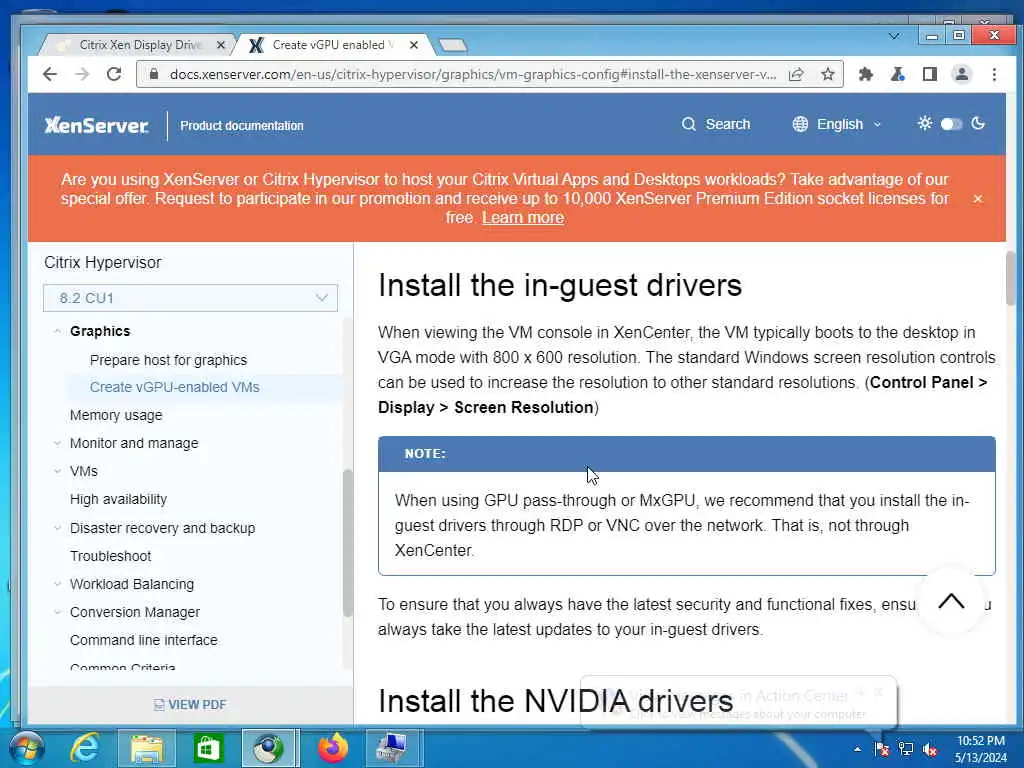Image resolution: width=1024 pixels, height=768 pixels.
Task: Open the Chrome three-dot menu
Action: (x=994, y=74)
